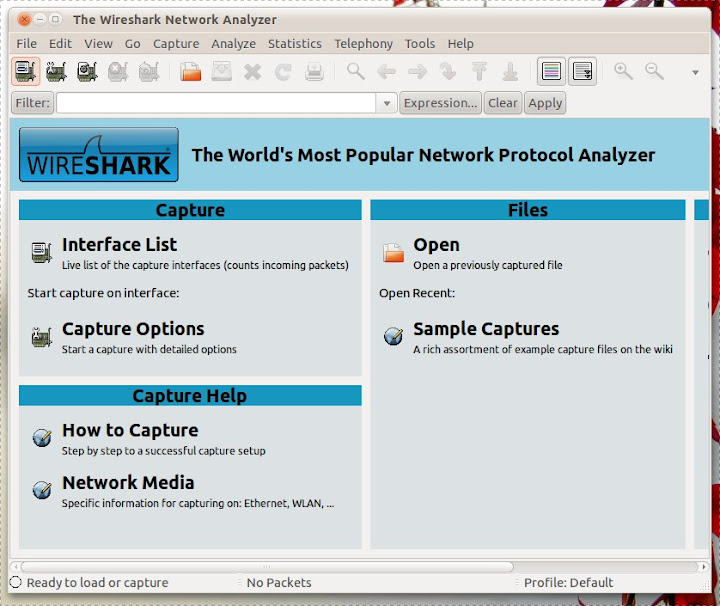This screenshot has height=606, width=720.
Task: Open the View menu
Action: click(98, 44)
